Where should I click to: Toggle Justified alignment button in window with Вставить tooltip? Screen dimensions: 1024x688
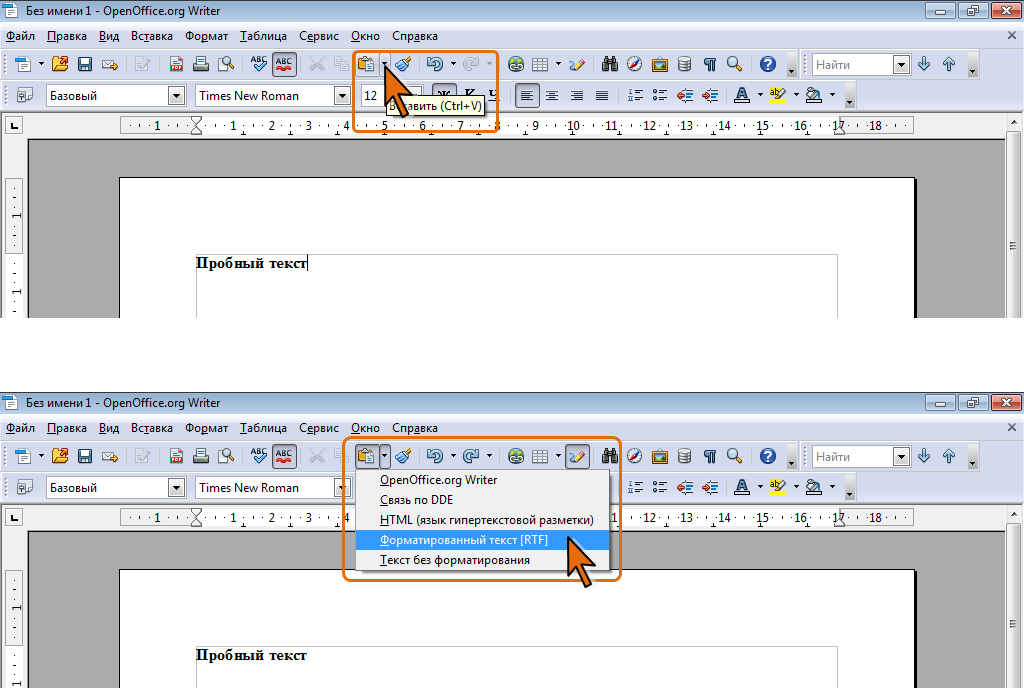[x=601, y=95]
